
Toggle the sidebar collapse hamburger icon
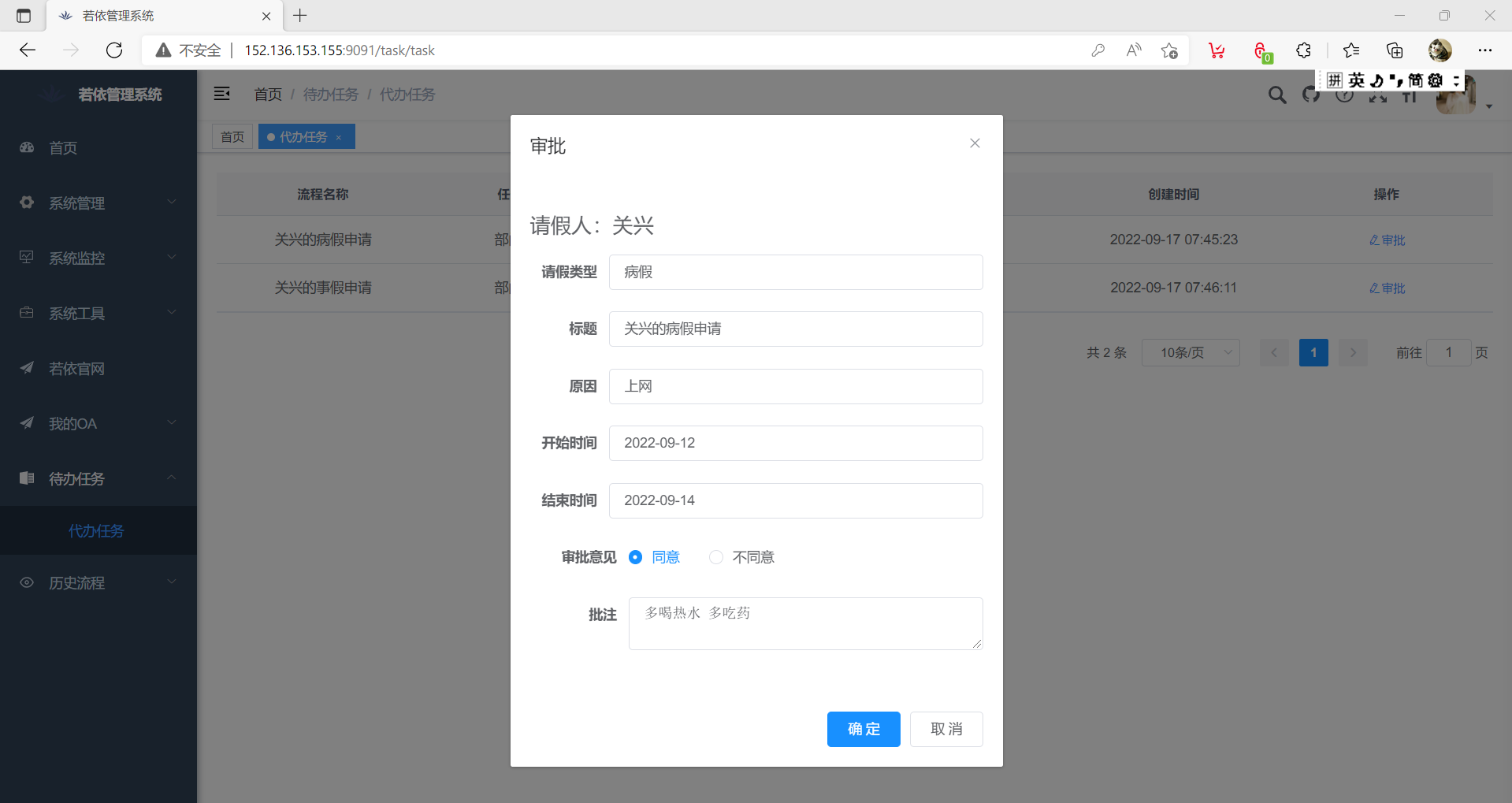pyautogui.click(x=222, y=95)
